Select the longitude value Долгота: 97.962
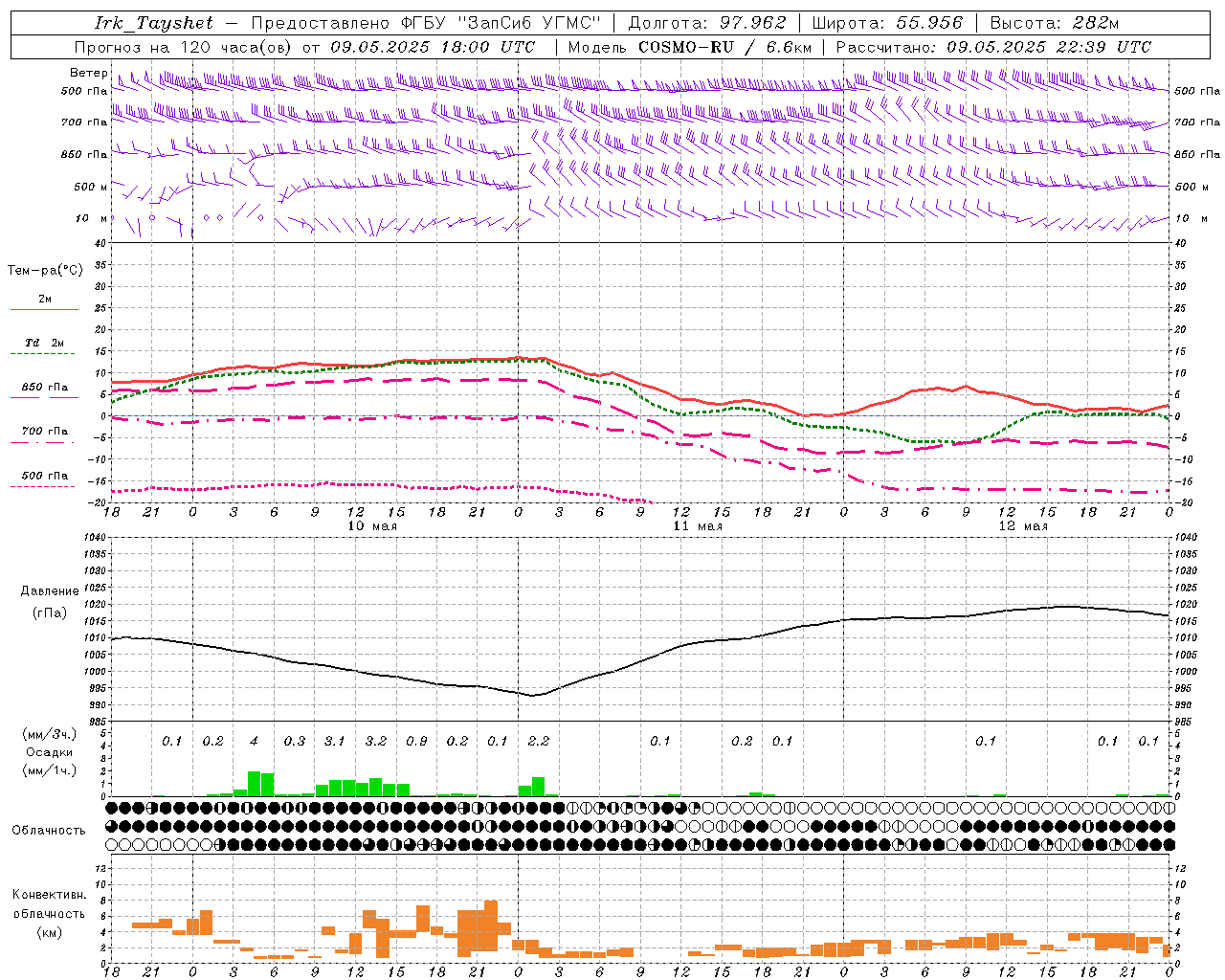Screen dimensions: 1225x980 pyautogui.click(x=707, y=23)
